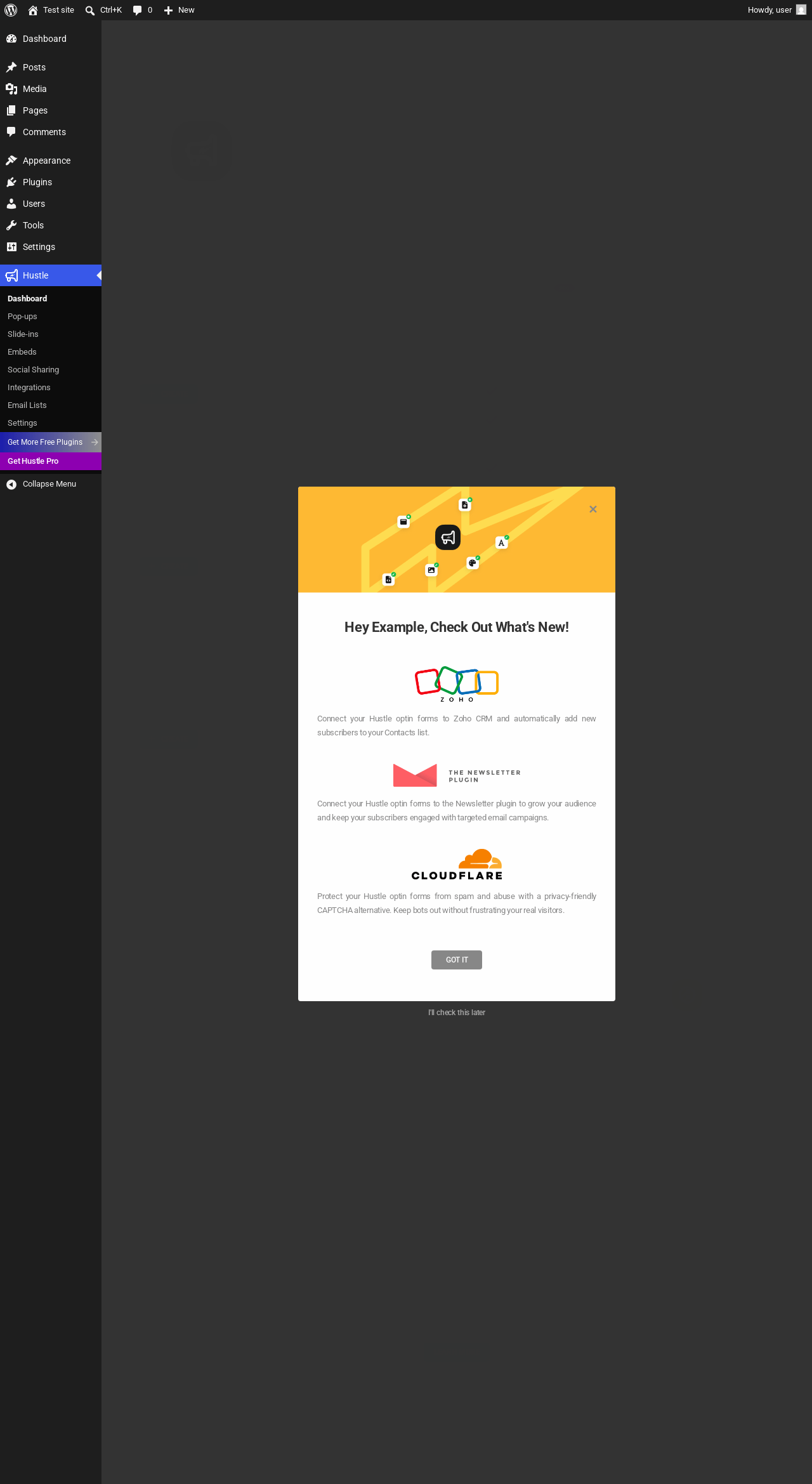Screen dimensions: 812x1484
Task: Click the Media icon in sidebar
Action: [11, 89]
